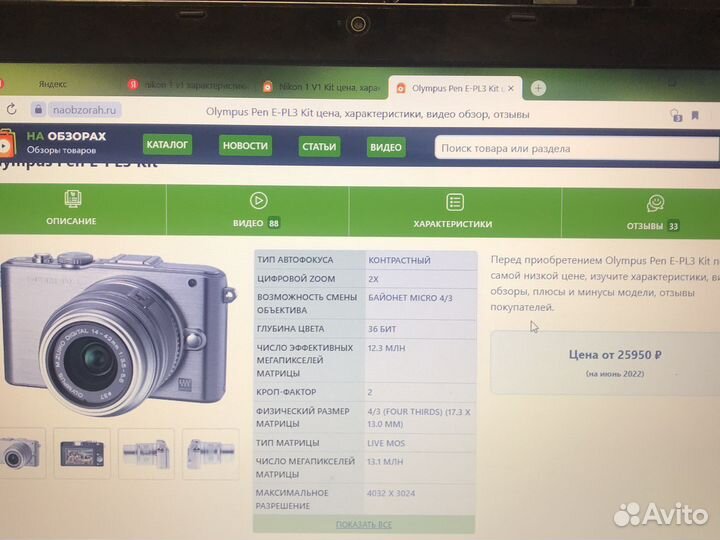Click the Байонет Micro 4/3 value
Screen dimensions: 720x540
(410, 298)
